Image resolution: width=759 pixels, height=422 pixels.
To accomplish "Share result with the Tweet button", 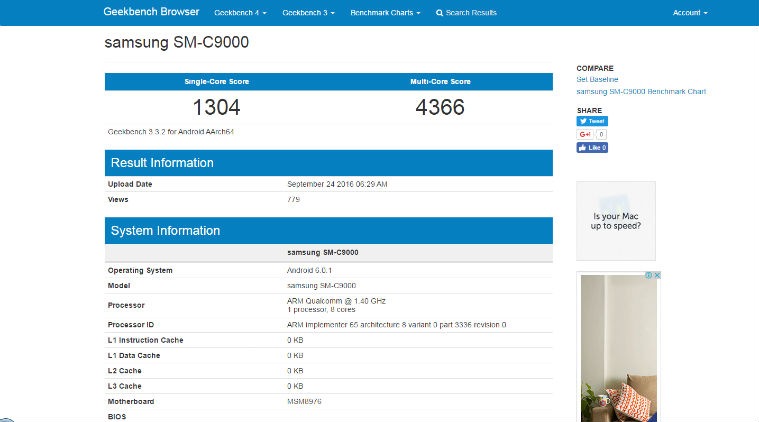I will (x=592, y=121).
